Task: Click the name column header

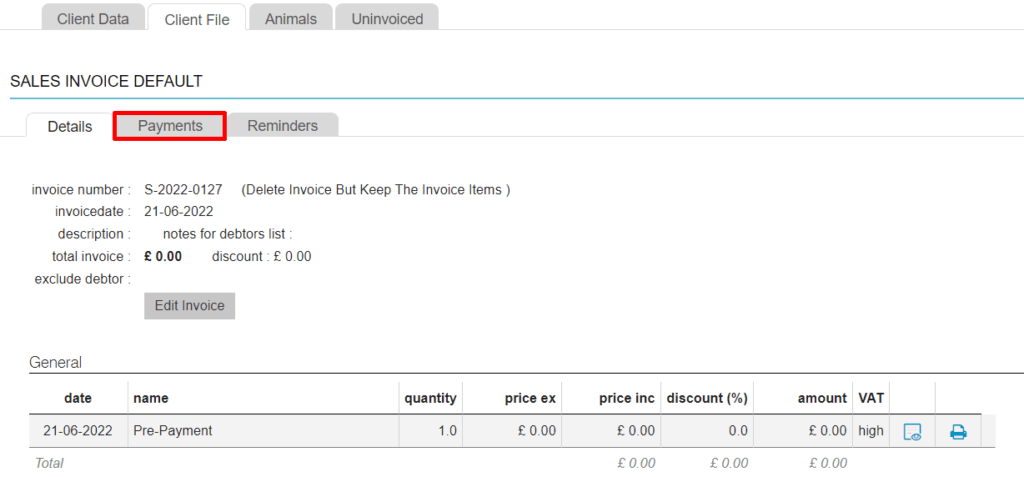Action: 150,398
